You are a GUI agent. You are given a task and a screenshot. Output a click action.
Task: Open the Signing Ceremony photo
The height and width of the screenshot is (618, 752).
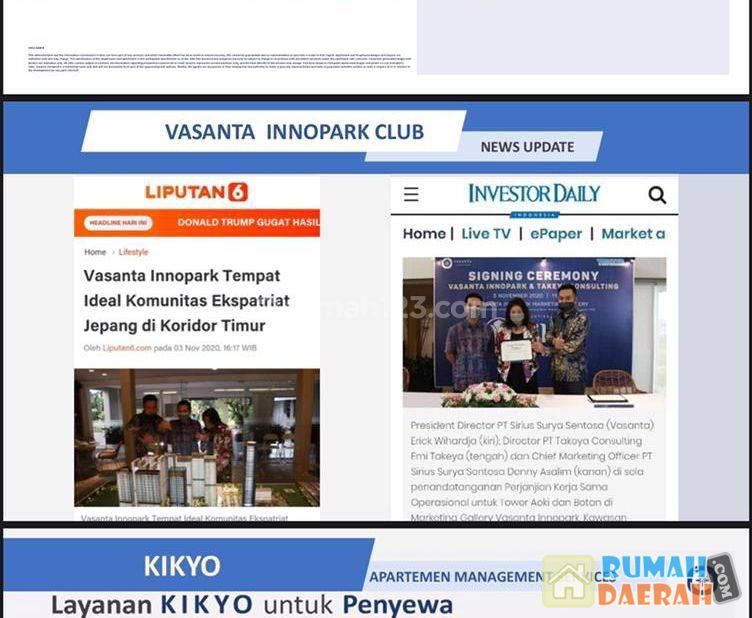pyautogui.click(x=534, y=325)
